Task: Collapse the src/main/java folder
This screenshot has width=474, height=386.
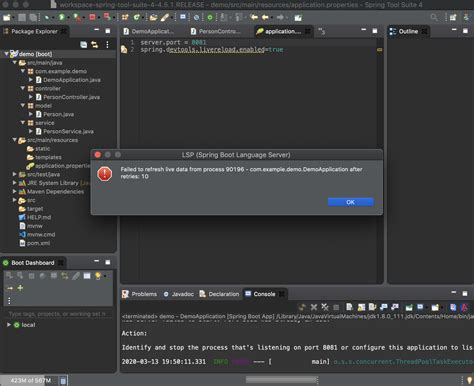Action: (x=15, y=62)
